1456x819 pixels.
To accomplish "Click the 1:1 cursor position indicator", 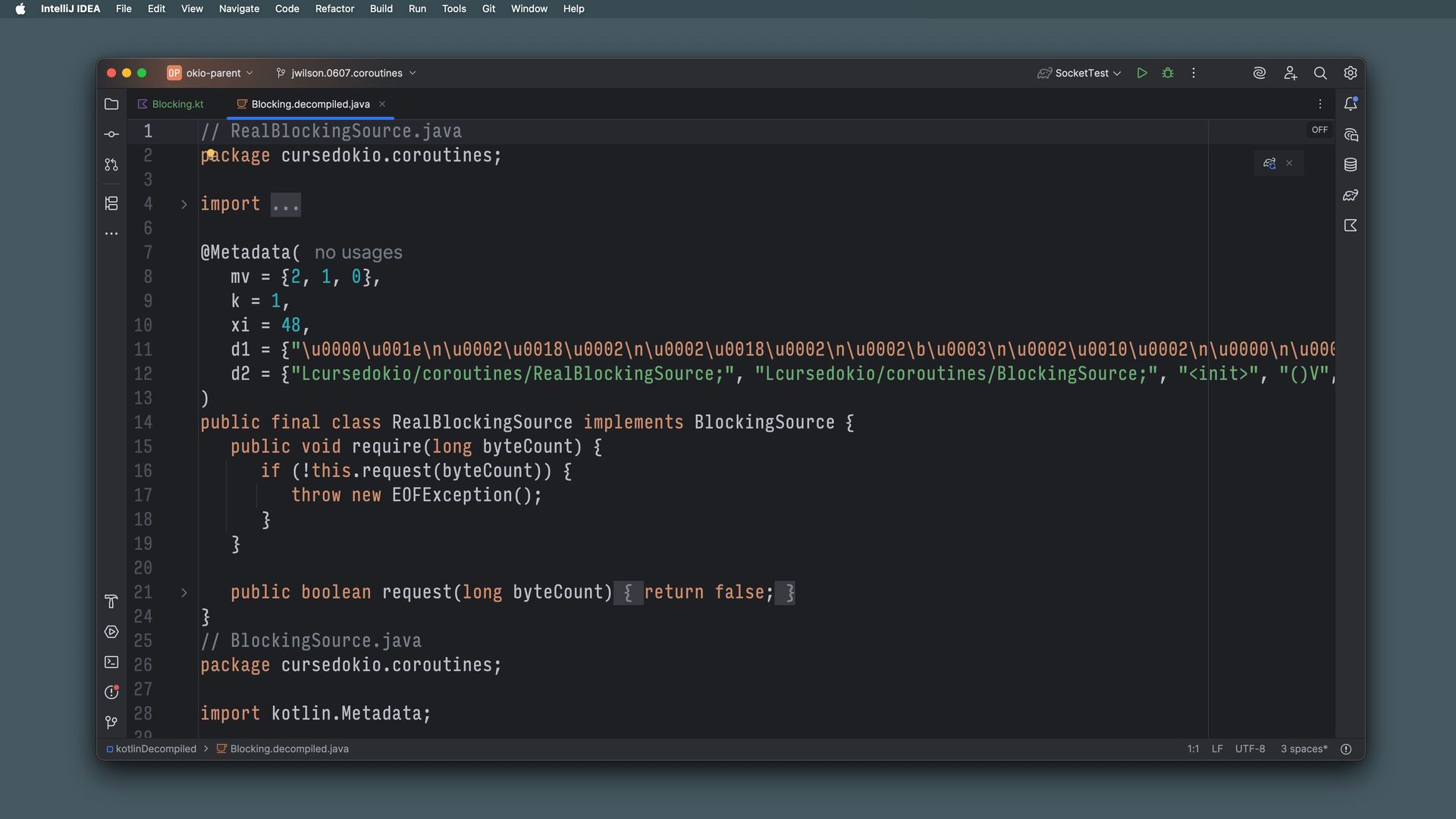I will click(1193, 749).
